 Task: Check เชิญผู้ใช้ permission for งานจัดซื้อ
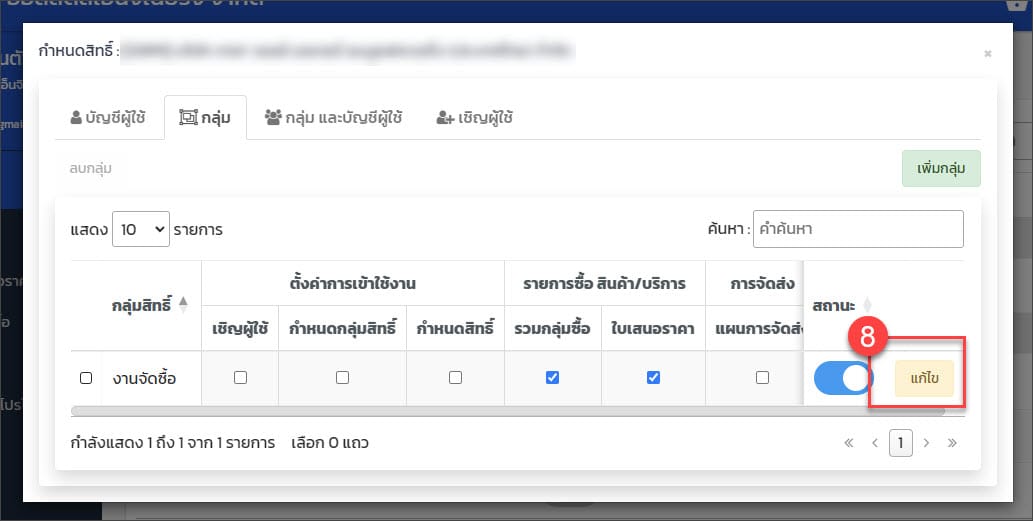[240, 378]
